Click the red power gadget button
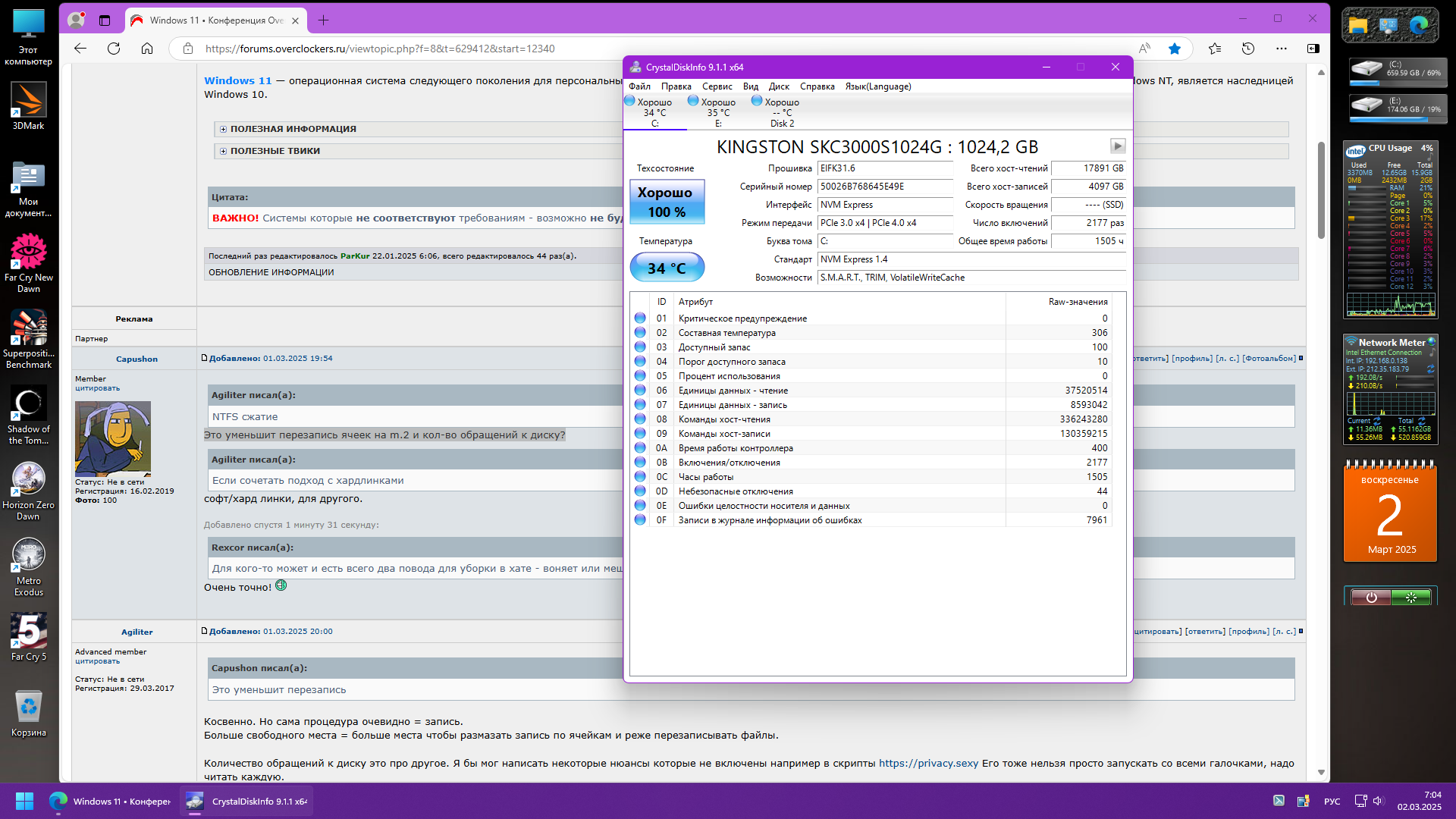The image size is (1456, 819). 1371,598
